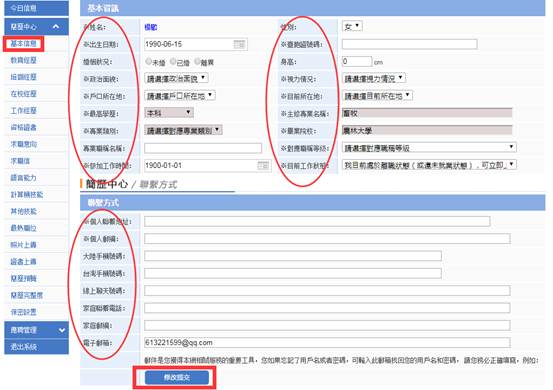Screen dimensions: 553x390
Task: Go to 資格證書 sidebar item
Action: click(x=24, y=127)
